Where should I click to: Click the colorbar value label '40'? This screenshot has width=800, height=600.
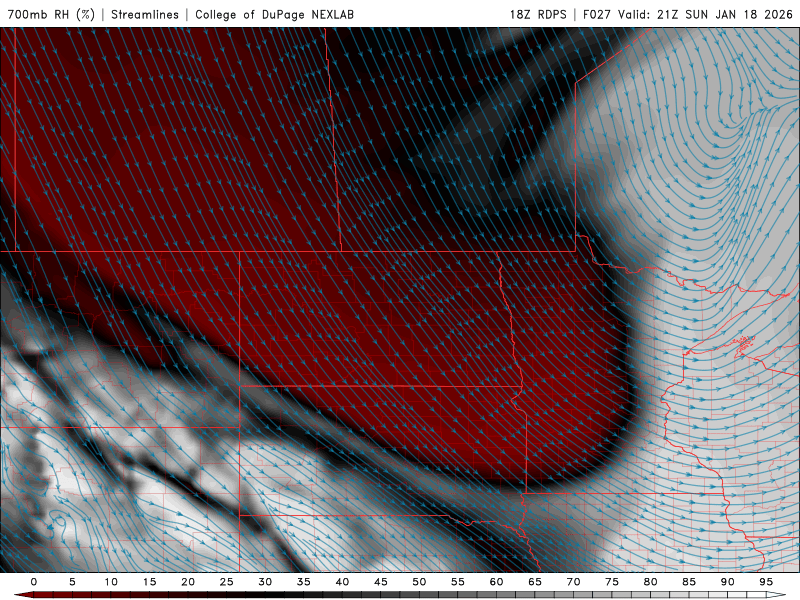click(x=342, y=582)
